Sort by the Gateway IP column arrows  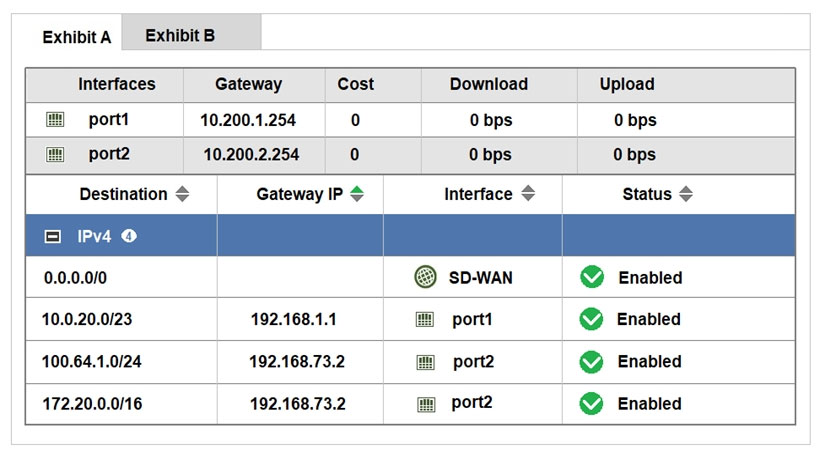[x=357, y=194]
